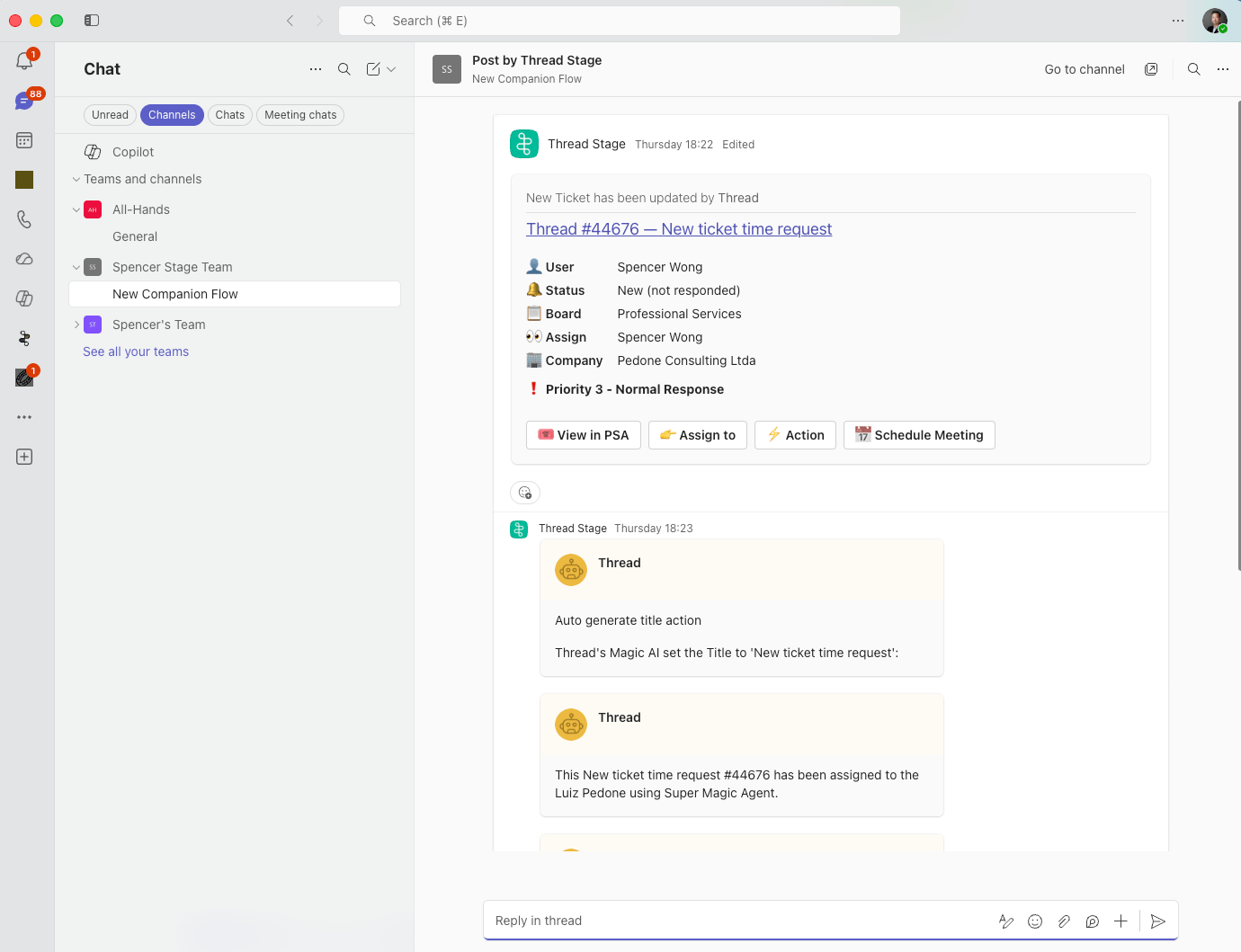Select the Meeting chats filter chip
The width and height of the screenshot is (1241, 952).
(x=300, y=115)
